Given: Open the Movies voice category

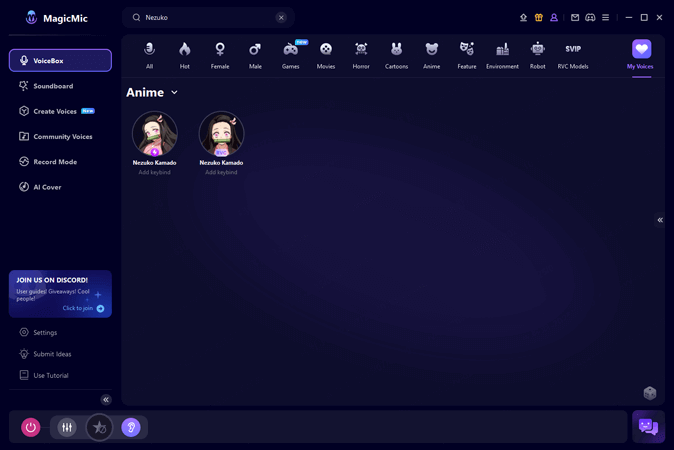Looking at the screenshot, I should point(326,55).
